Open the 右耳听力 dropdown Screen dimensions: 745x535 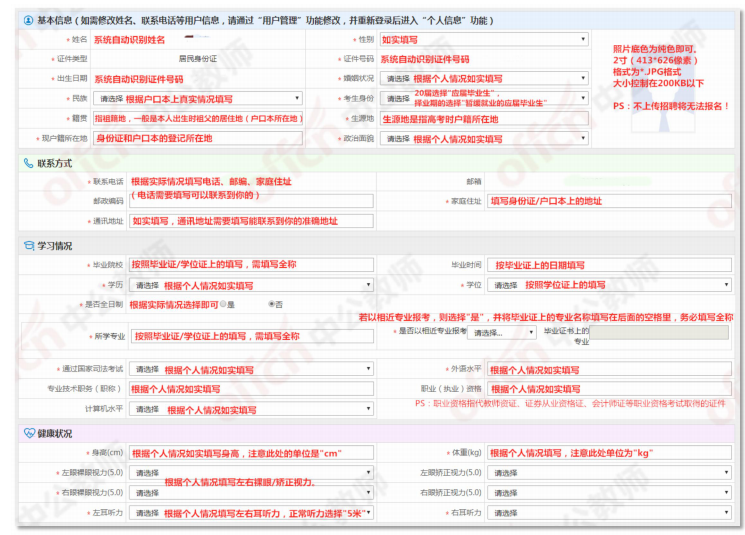pyautogui.click(x=609, y=513)
